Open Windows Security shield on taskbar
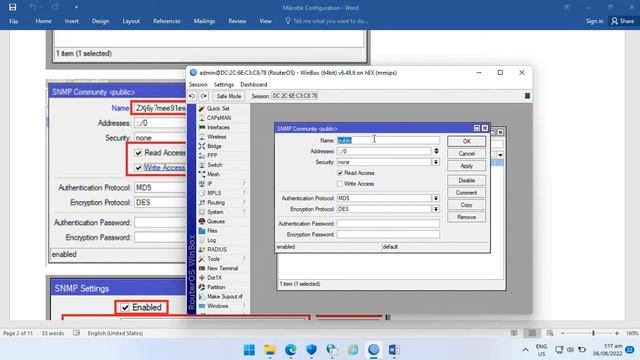640x360 pixels. pyautogui.click(x=311, y=350)
